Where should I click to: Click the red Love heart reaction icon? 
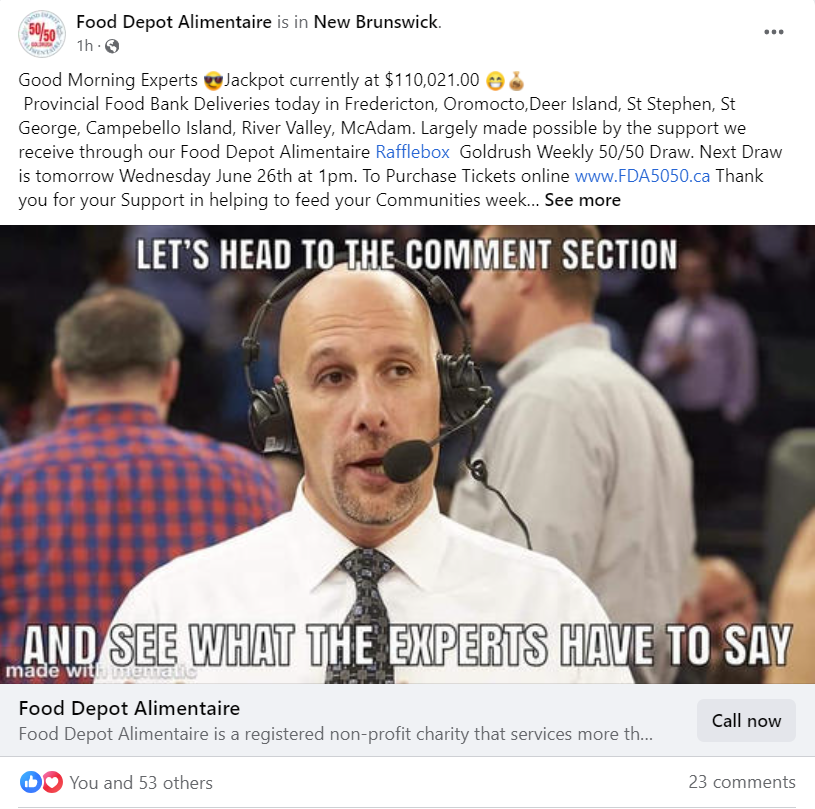[x=52, y=782]
